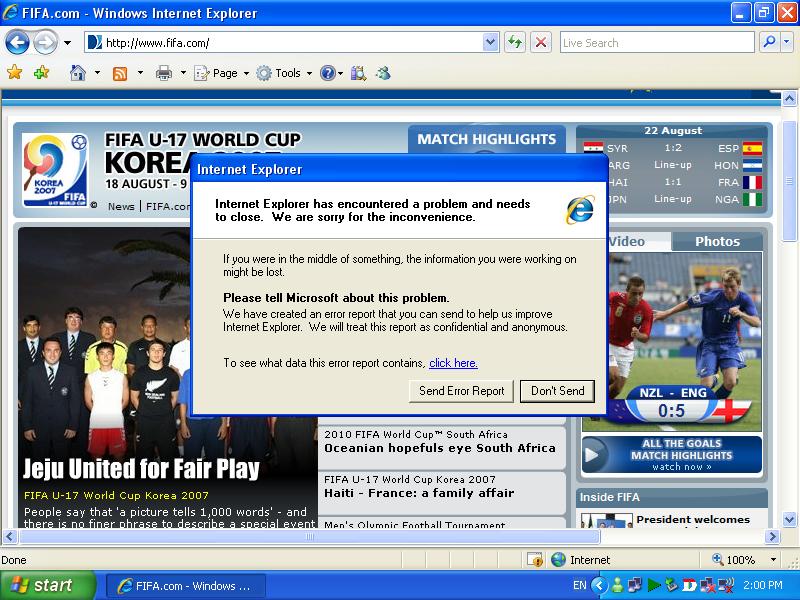Click the RSS Feeds icon

point(120,73)
